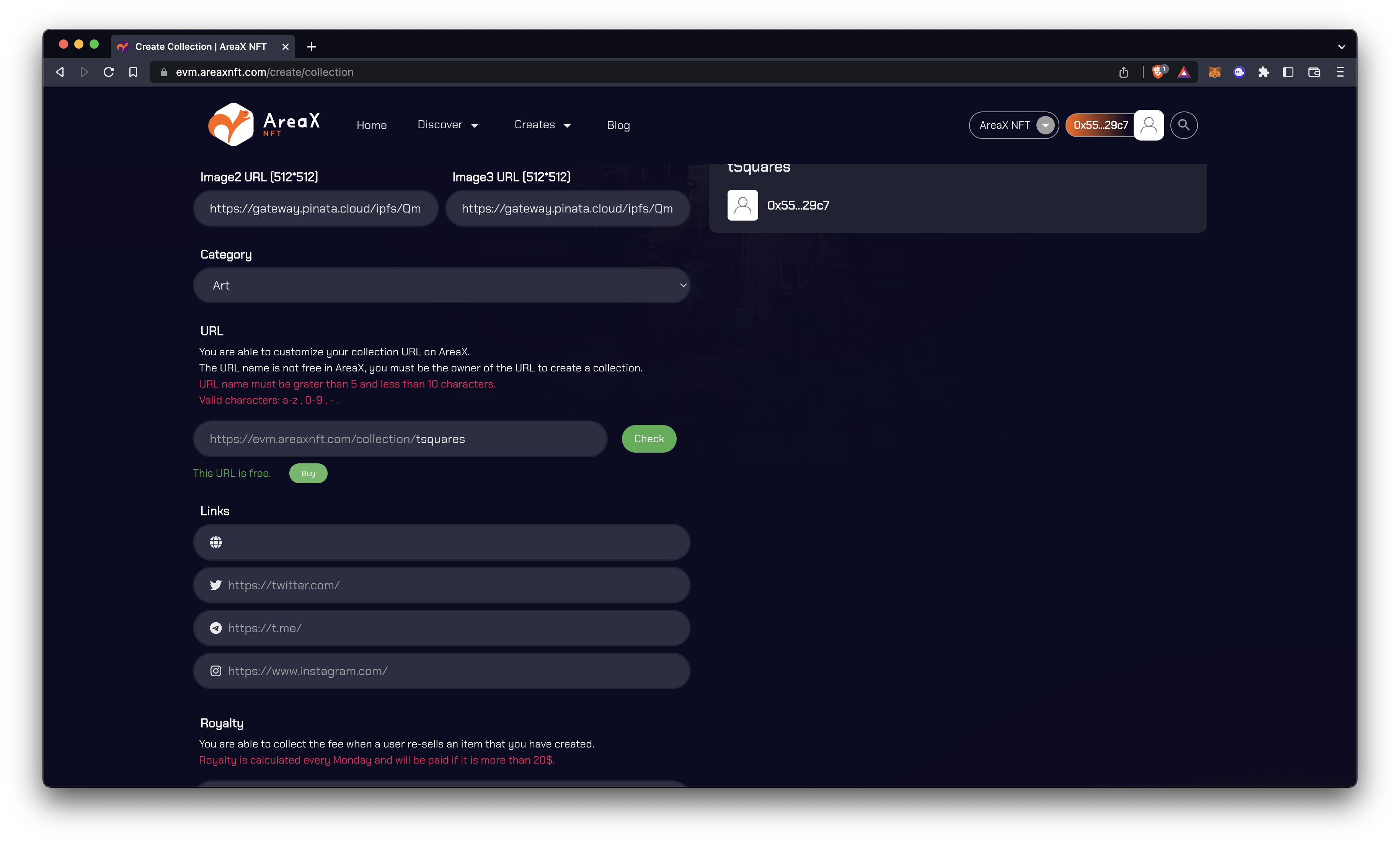
Task: Click the search magnifier icon in header
Action: (x=1183, y=125)
